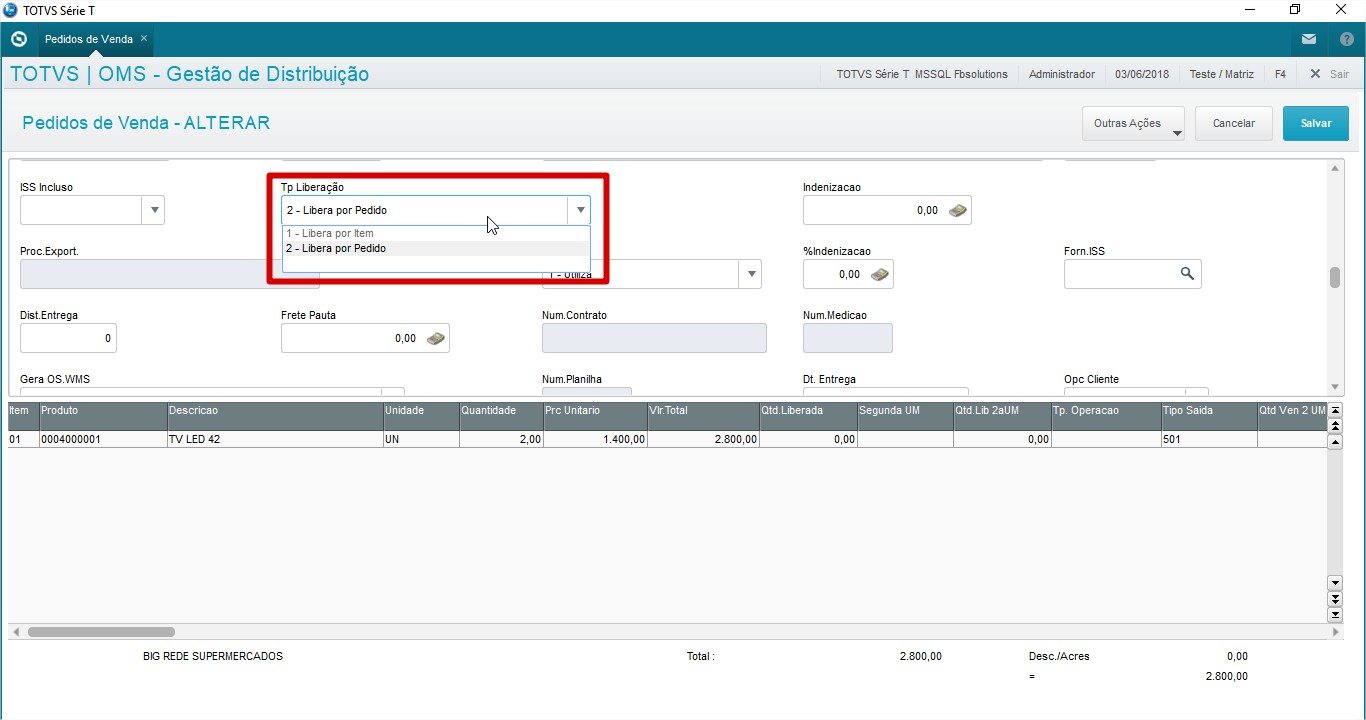Select cell with product code 0004000001
The width and height of the screenshot is (1366, 720).
tap(103, 439)
